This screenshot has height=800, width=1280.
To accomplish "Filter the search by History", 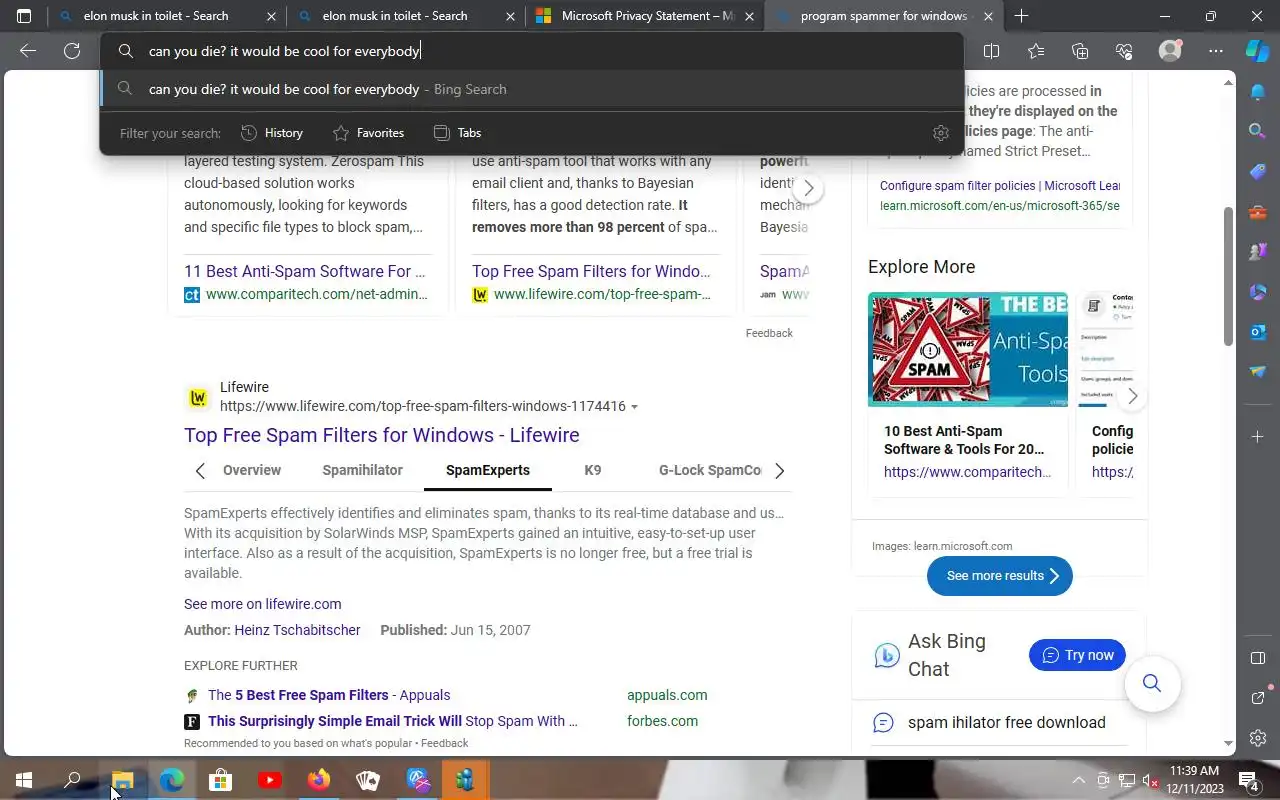I will (x=272, y=133).
